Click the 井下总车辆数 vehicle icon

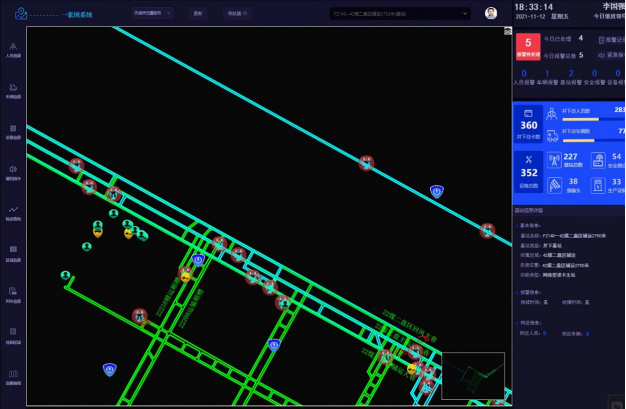click(x=552, y=135)
